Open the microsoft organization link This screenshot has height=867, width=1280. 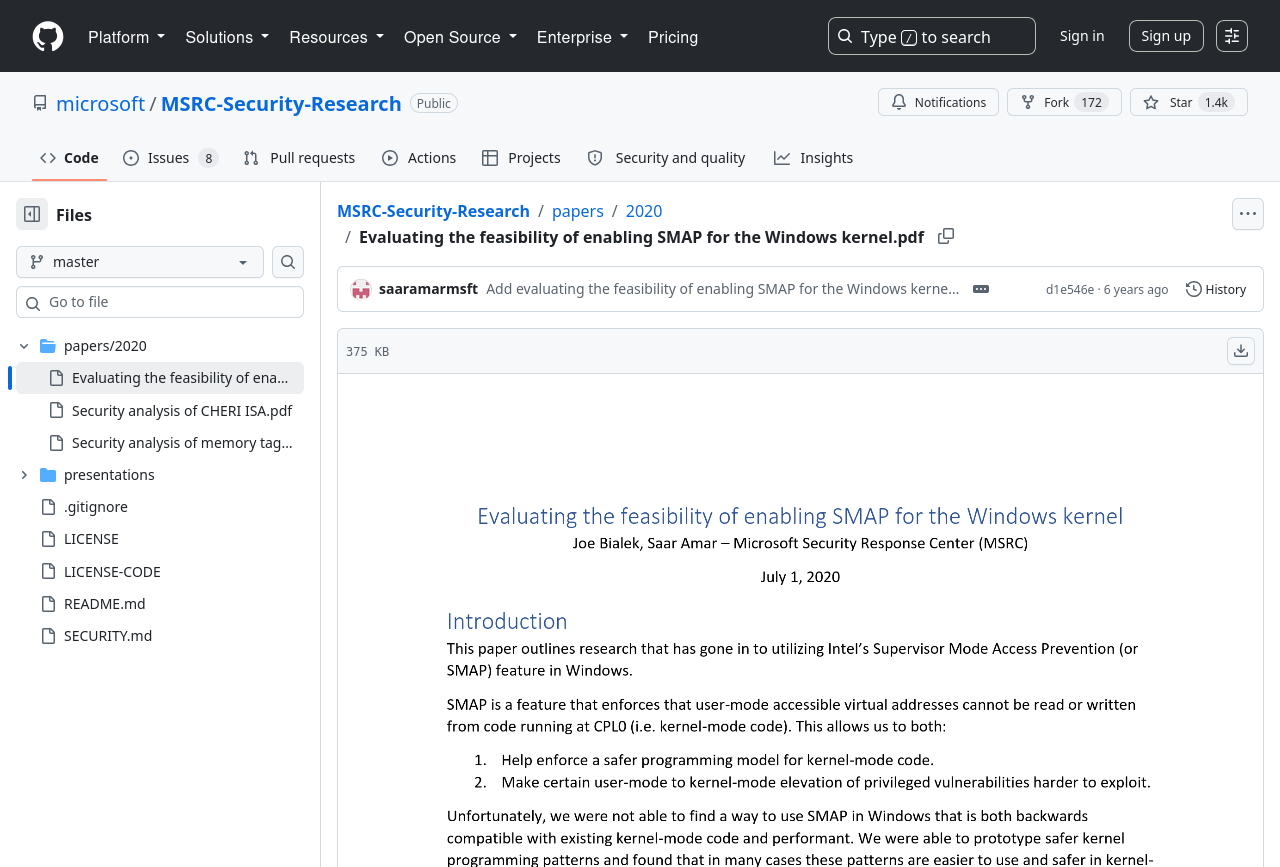tap(101, 103)
